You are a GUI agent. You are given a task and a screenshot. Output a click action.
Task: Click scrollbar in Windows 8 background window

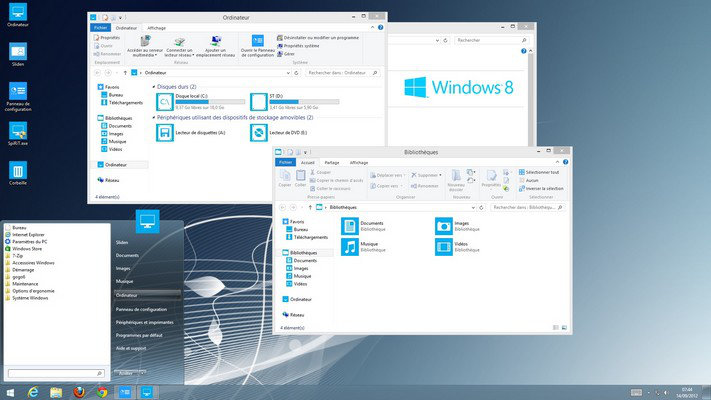tap(531, 96)
